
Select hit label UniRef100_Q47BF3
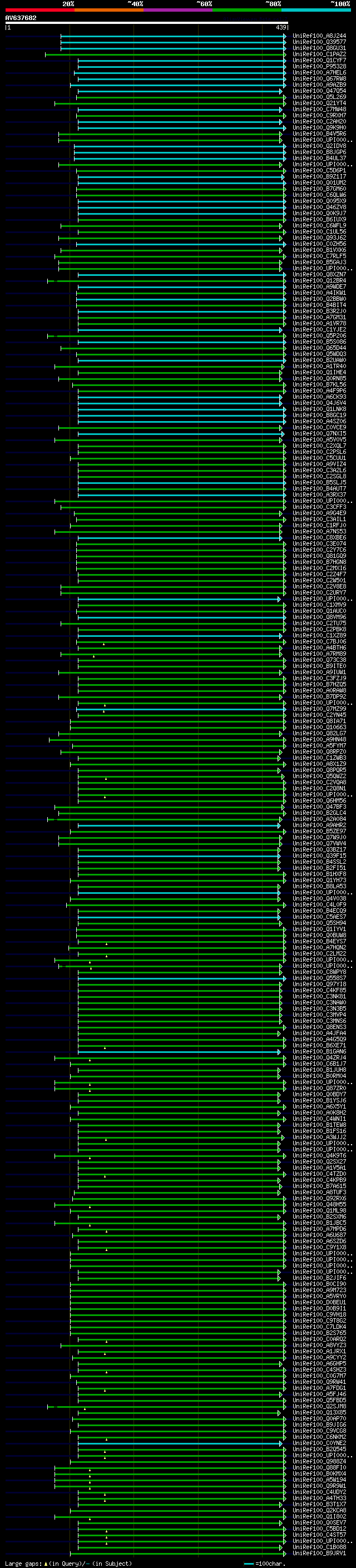point(319,807)
